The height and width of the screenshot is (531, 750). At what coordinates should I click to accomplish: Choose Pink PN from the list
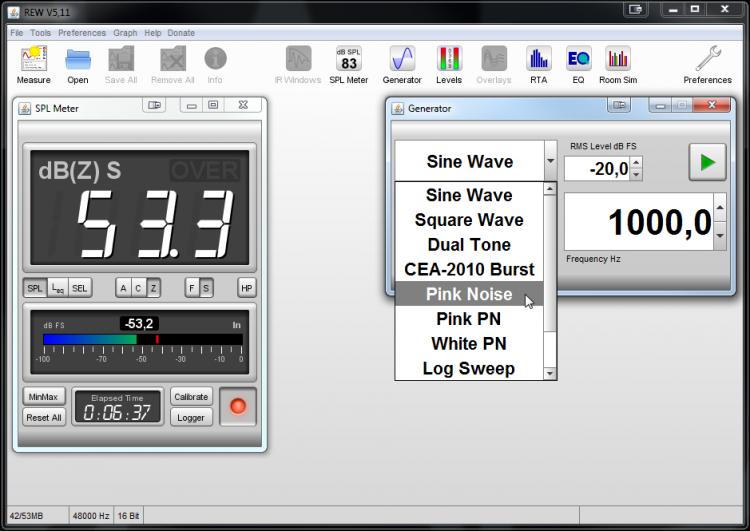click(x=469, y=319)
